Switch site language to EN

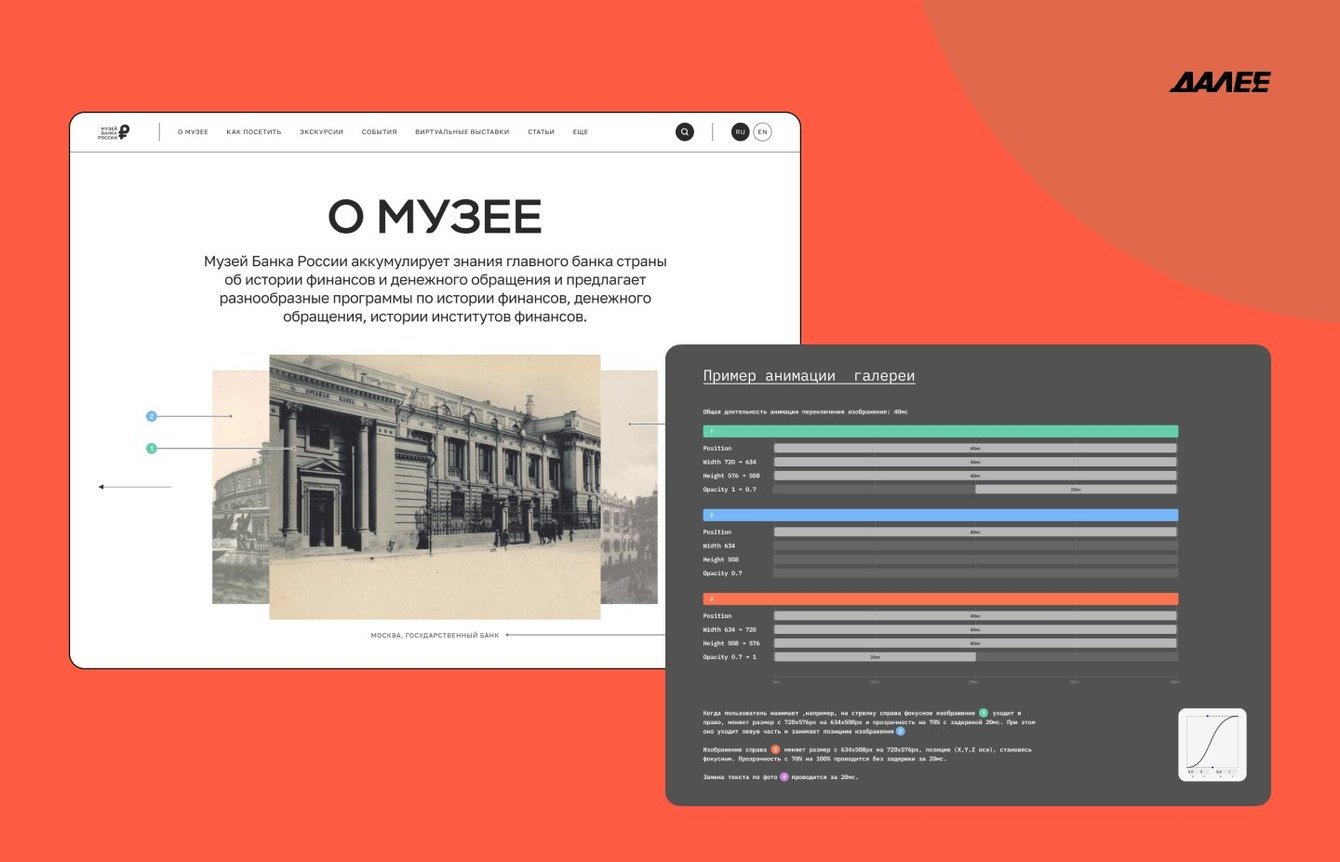(762, 132)
